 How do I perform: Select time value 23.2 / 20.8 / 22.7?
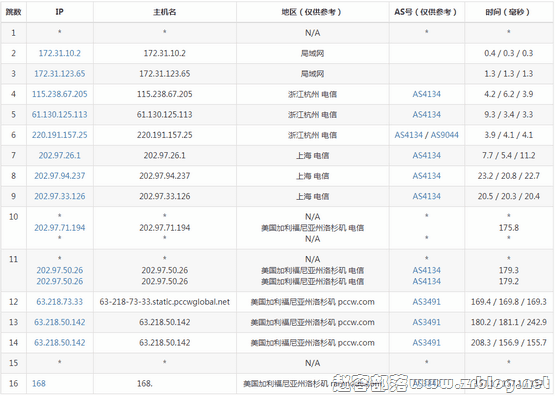click(x=509, y=176)
